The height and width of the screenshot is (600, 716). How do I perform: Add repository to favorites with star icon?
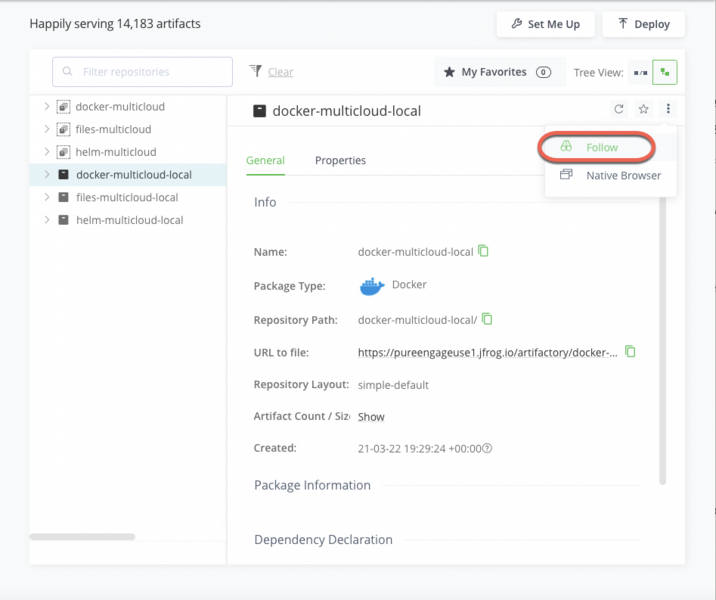643,109
